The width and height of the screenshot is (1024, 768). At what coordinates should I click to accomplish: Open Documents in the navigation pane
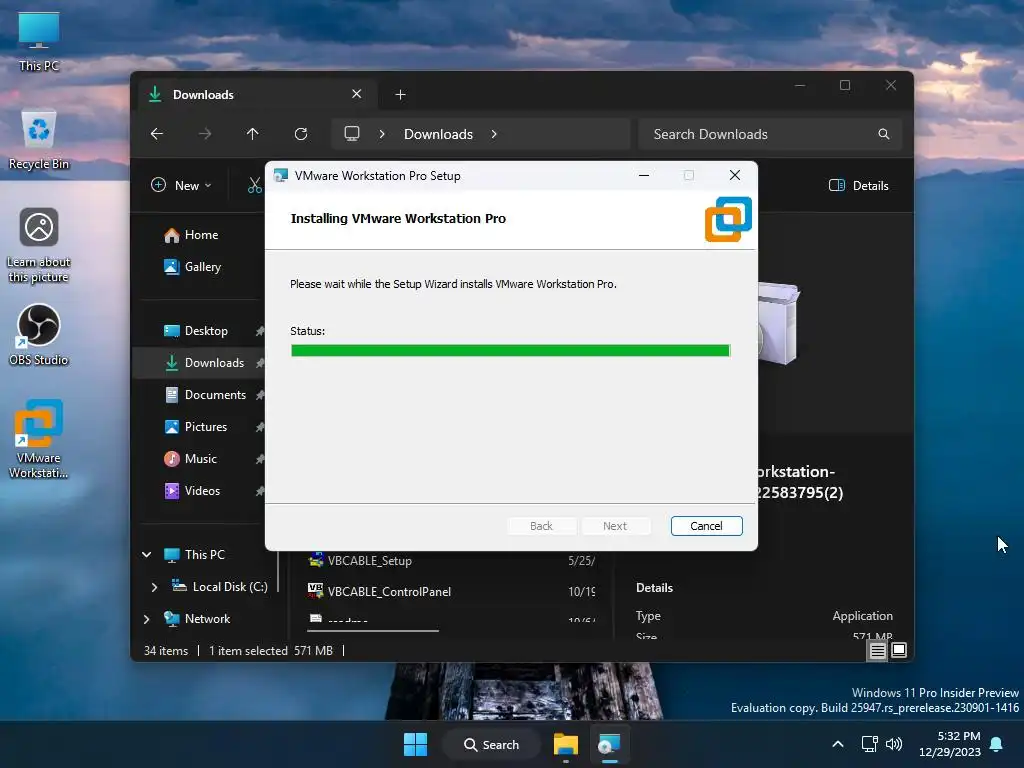[x=216, y=394]
